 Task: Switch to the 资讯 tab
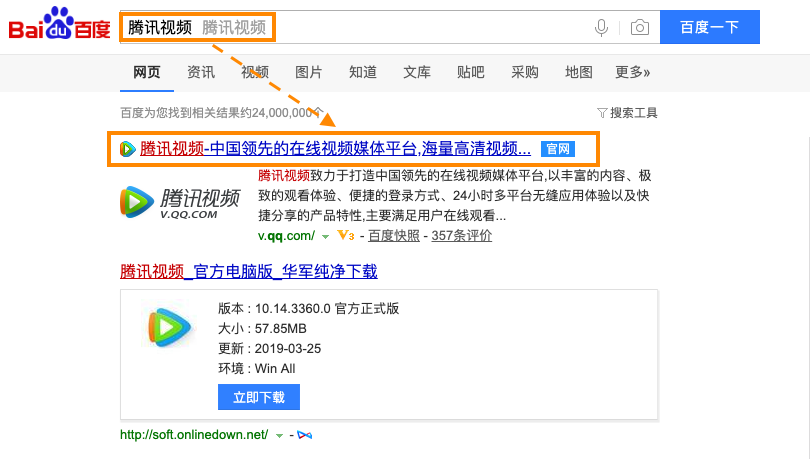pos(201,72)
